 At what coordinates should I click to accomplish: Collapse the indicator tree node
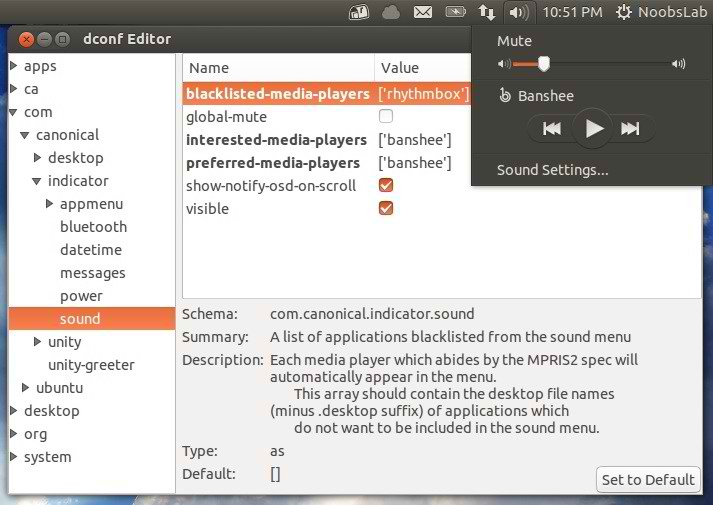click(37, 181)
